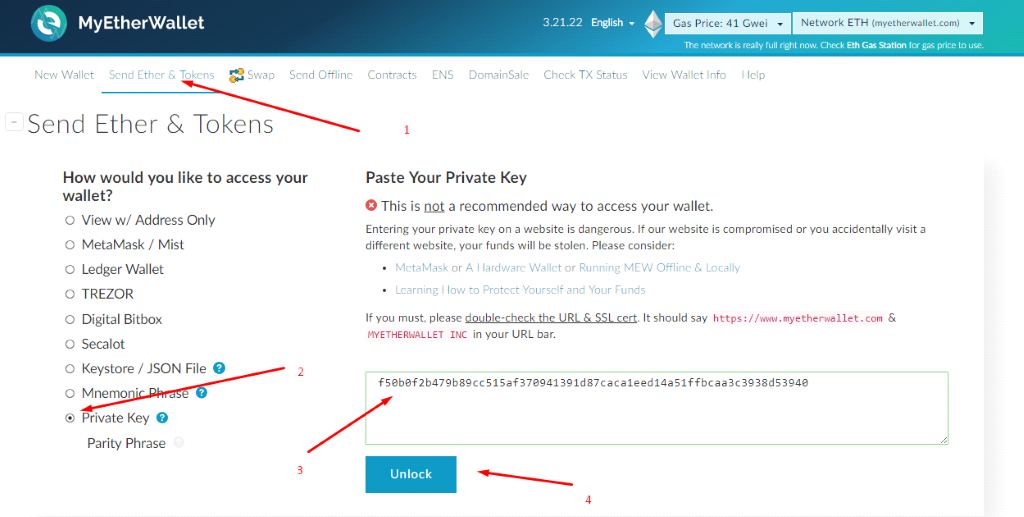
Task: Go to the Contracts tab
Action: 392,75
